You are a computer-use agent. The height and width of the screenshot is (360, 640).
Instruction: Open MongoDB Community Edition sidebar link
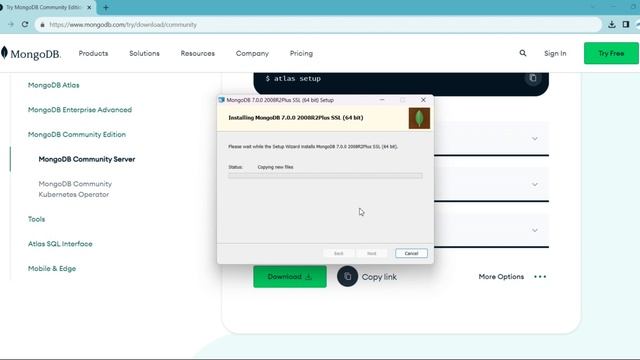(x=77, y=134)
